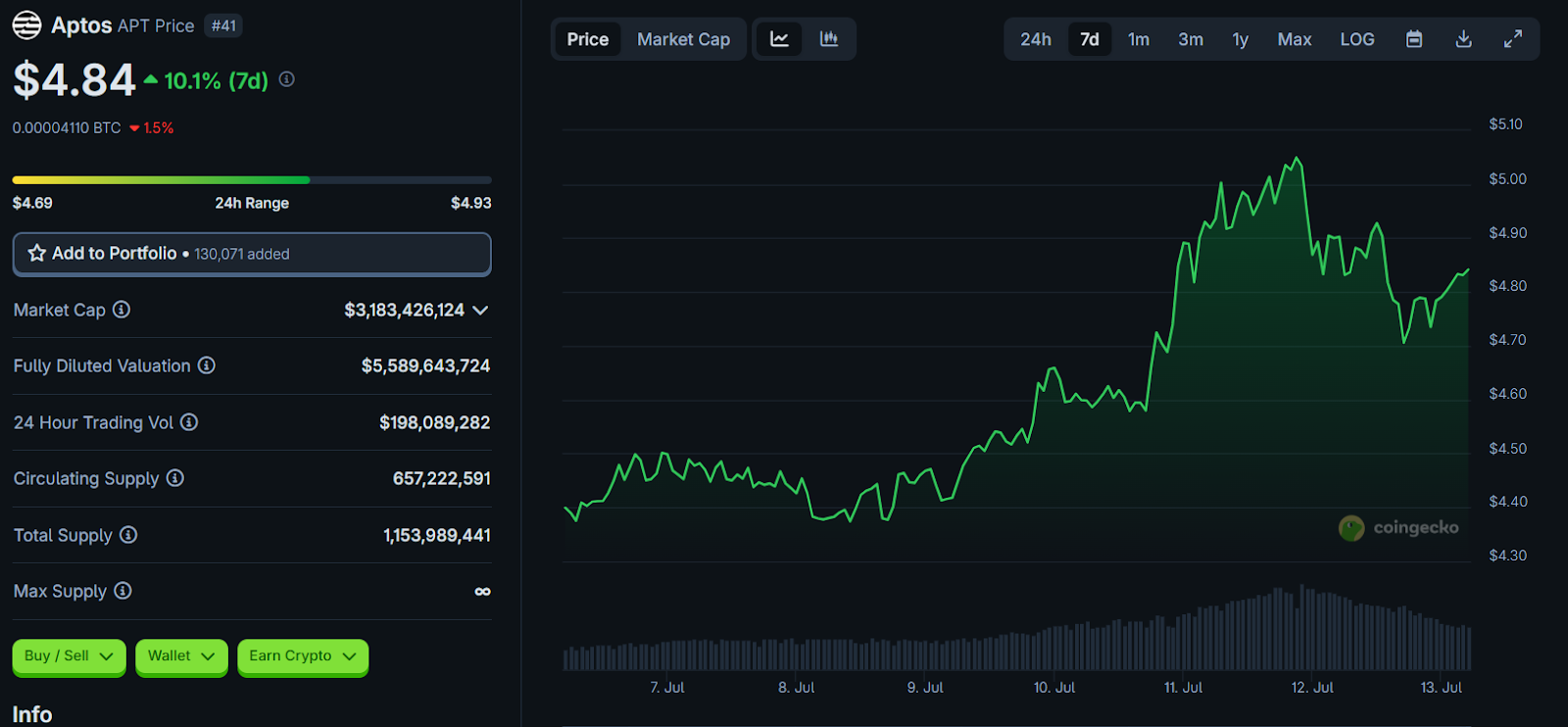Screen dimensions: 1568x727
Task: Click the 24h Range price bar
Action: [251, 180]
